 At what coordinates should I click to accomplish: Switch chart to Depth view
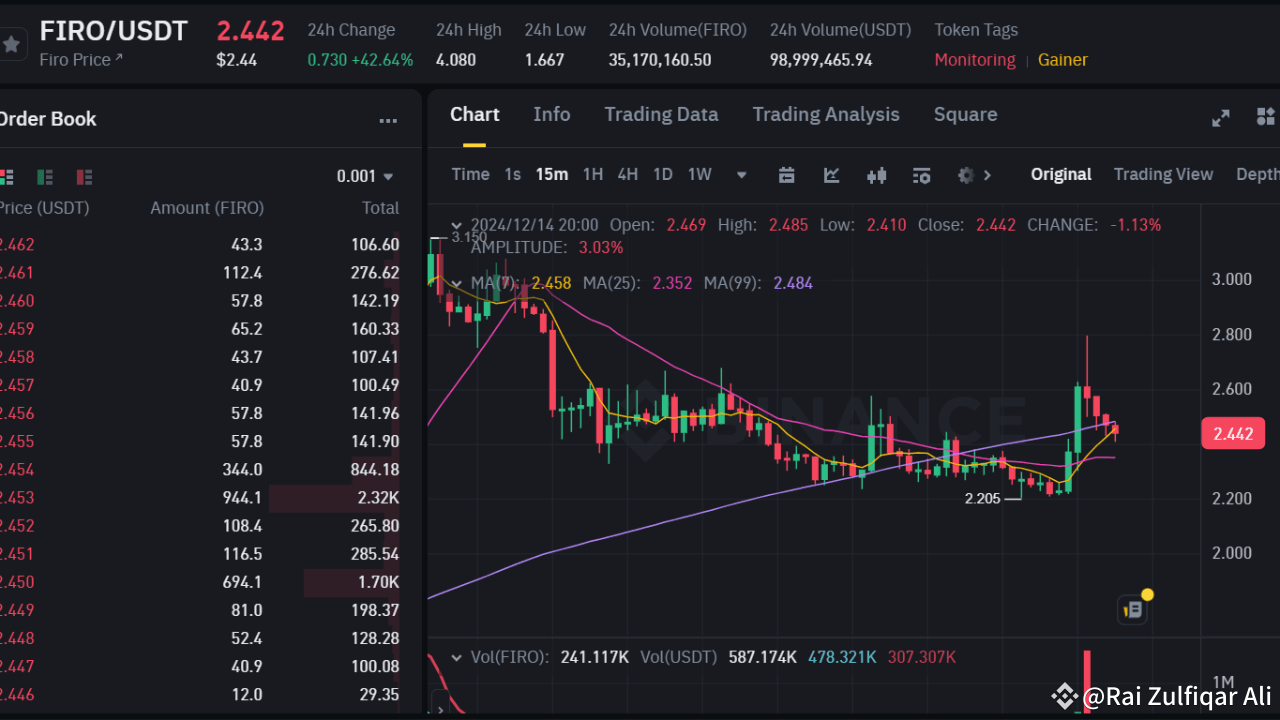click(1258, 174)
